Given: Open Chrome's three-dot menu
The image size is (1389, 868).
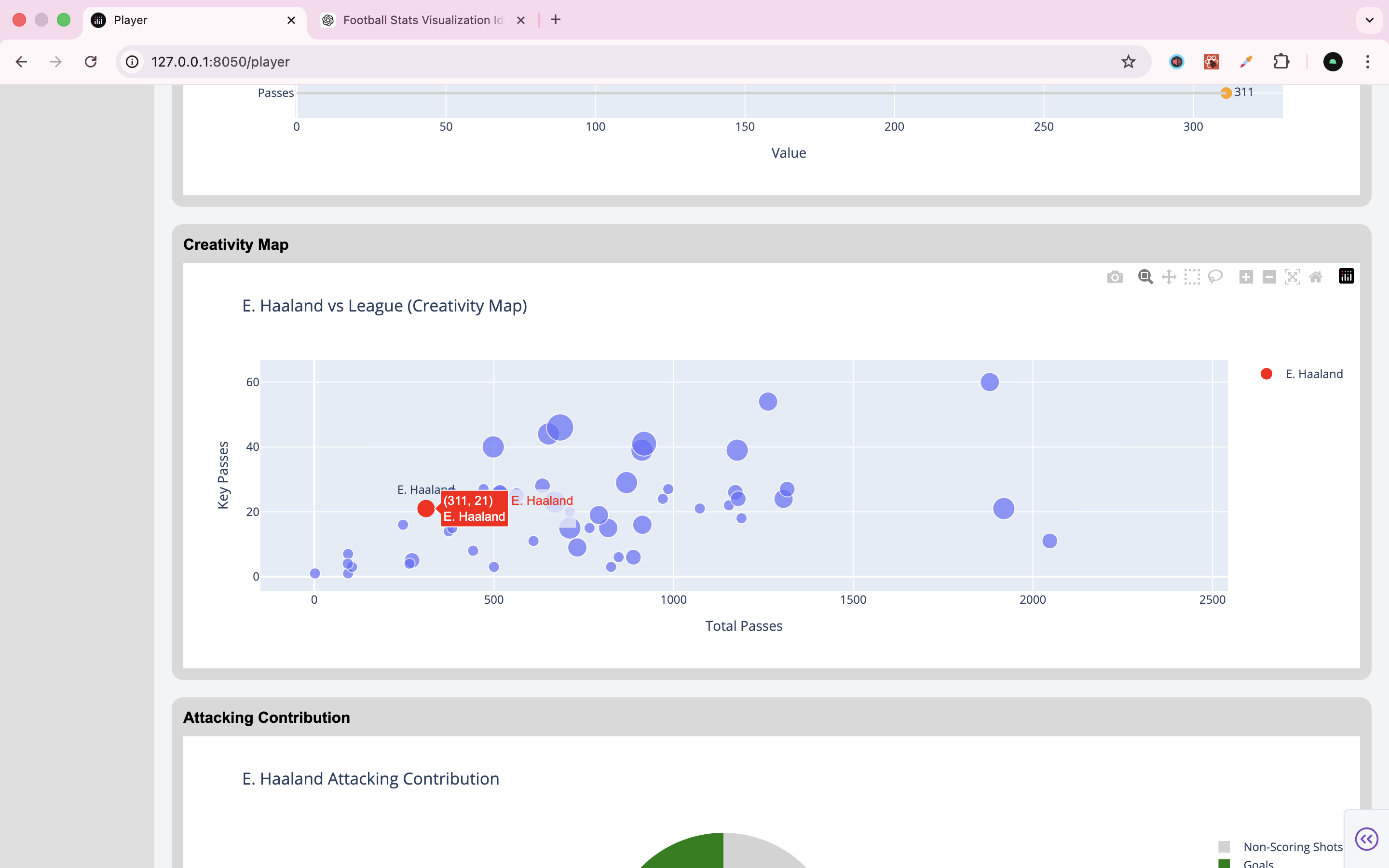Looking at the screenshot, I should pos(1368,61).
